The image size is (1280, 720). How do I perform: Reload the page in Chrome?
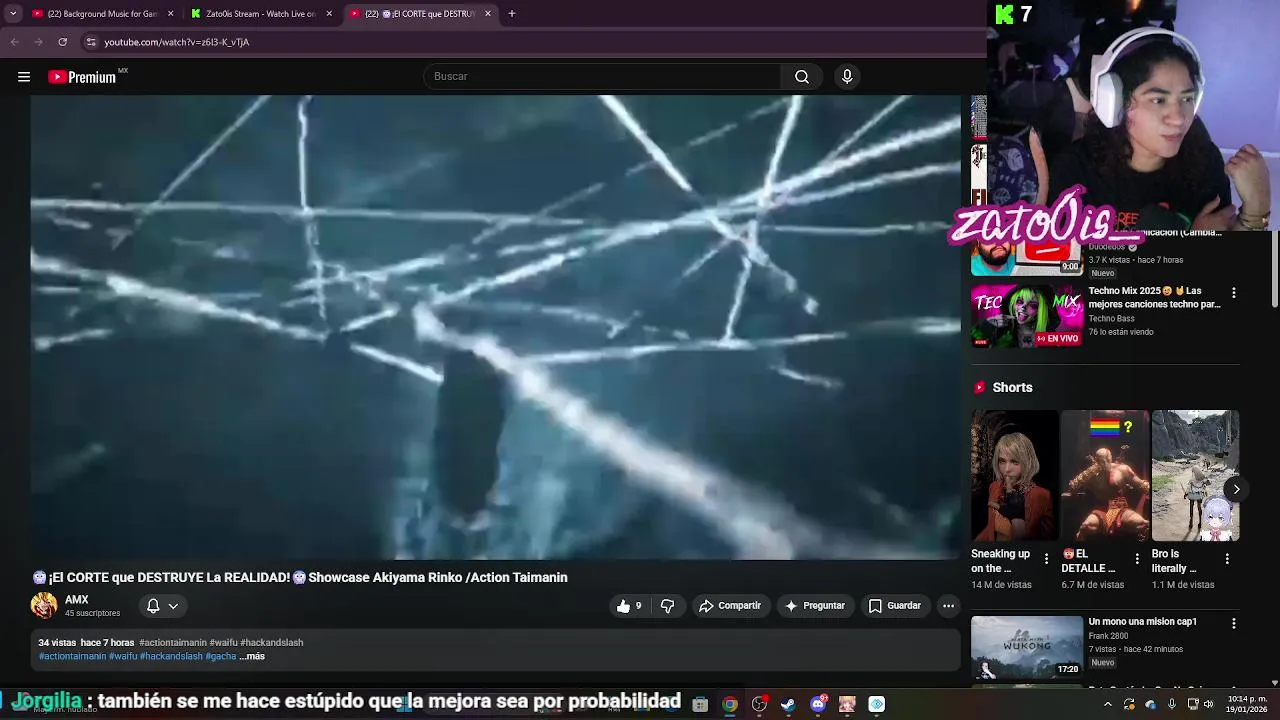coord(62,42)
